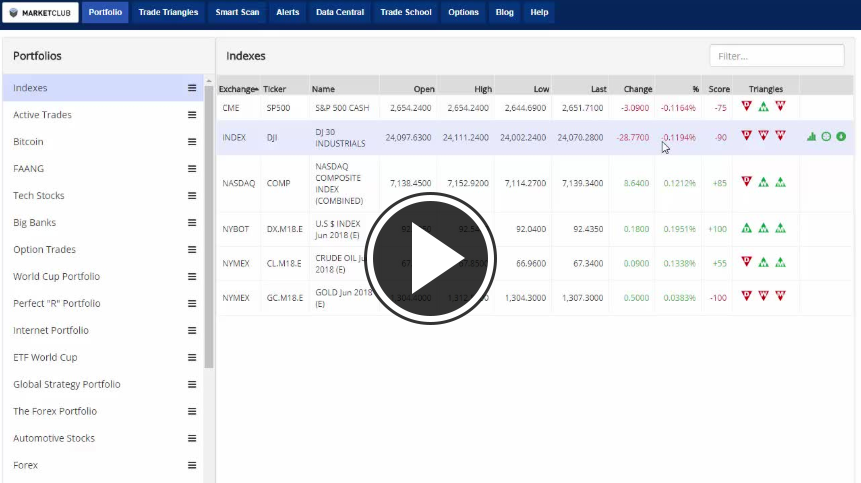Open the menu icon for Internet Portfolio

coord(192,330)
